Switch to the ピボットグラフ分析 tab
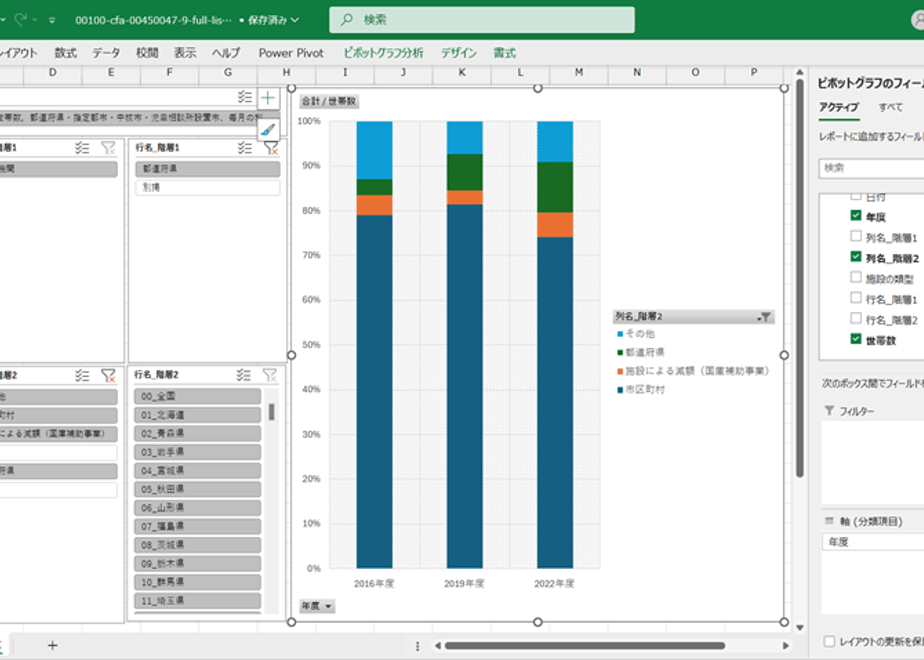This screenshot has height=660, width=924. tap(383, 53)
